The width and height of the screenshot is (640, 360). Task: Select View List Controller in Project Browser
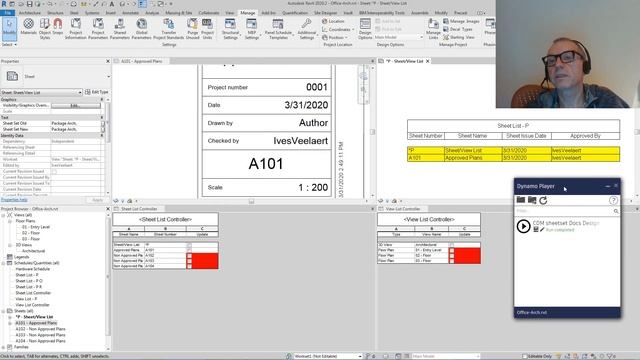coord(32,305)
